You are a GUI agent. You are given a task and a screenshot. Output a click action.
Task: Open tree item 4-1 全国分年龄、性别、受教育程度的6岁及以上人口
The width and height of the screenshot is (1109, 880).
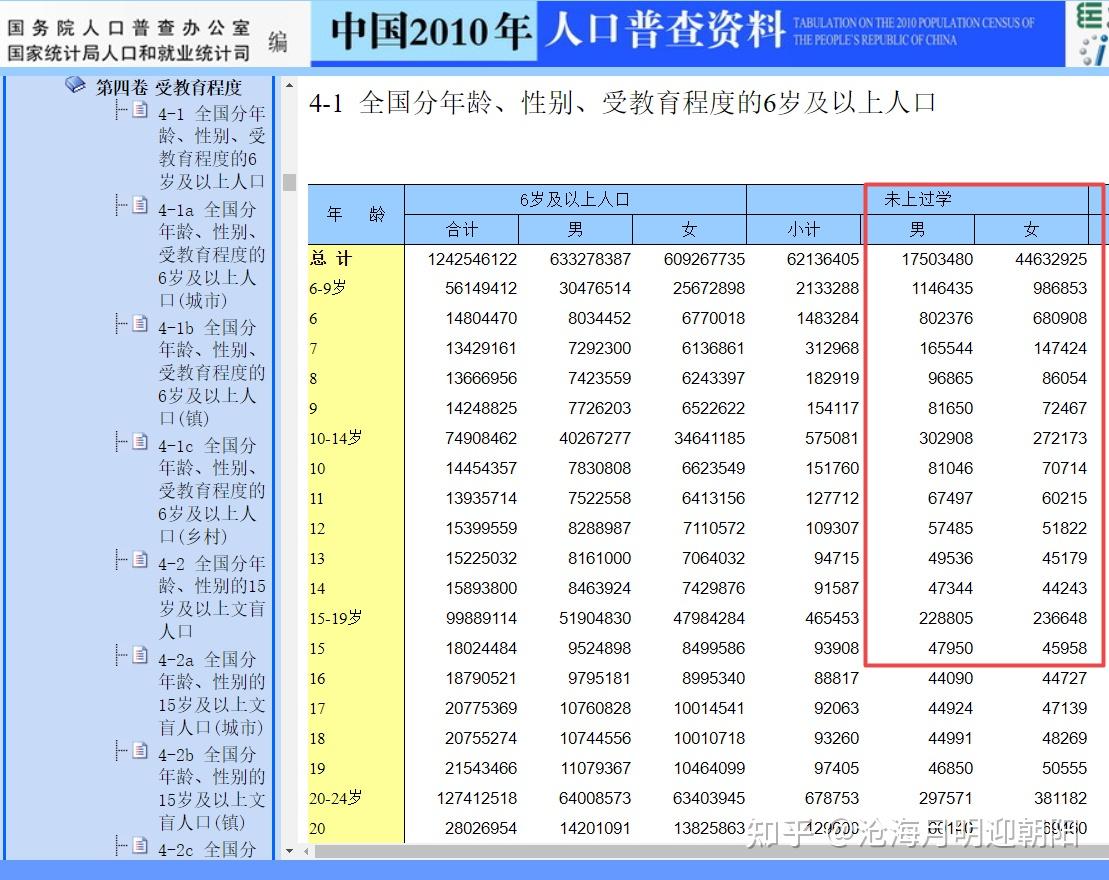[211, 147]
